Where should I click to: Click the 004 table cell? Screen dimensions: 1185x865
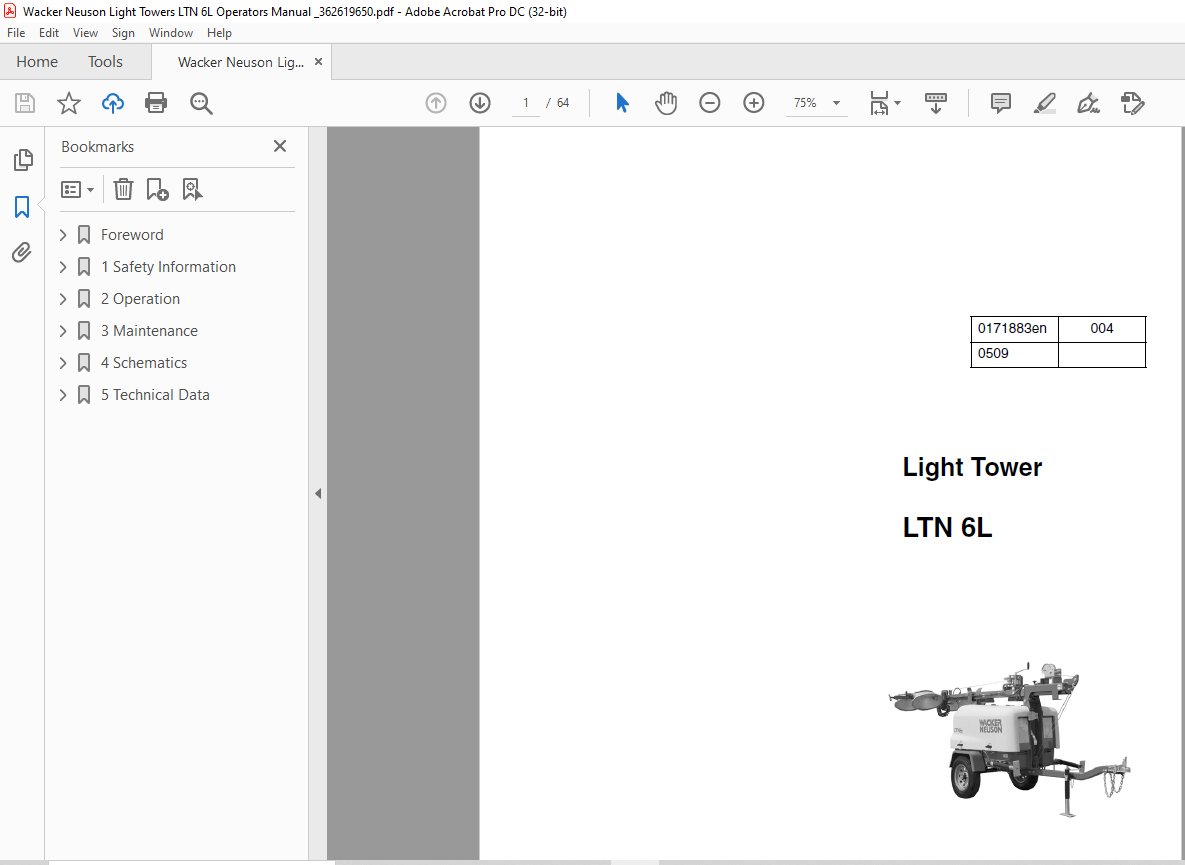tap(1102, 329)
